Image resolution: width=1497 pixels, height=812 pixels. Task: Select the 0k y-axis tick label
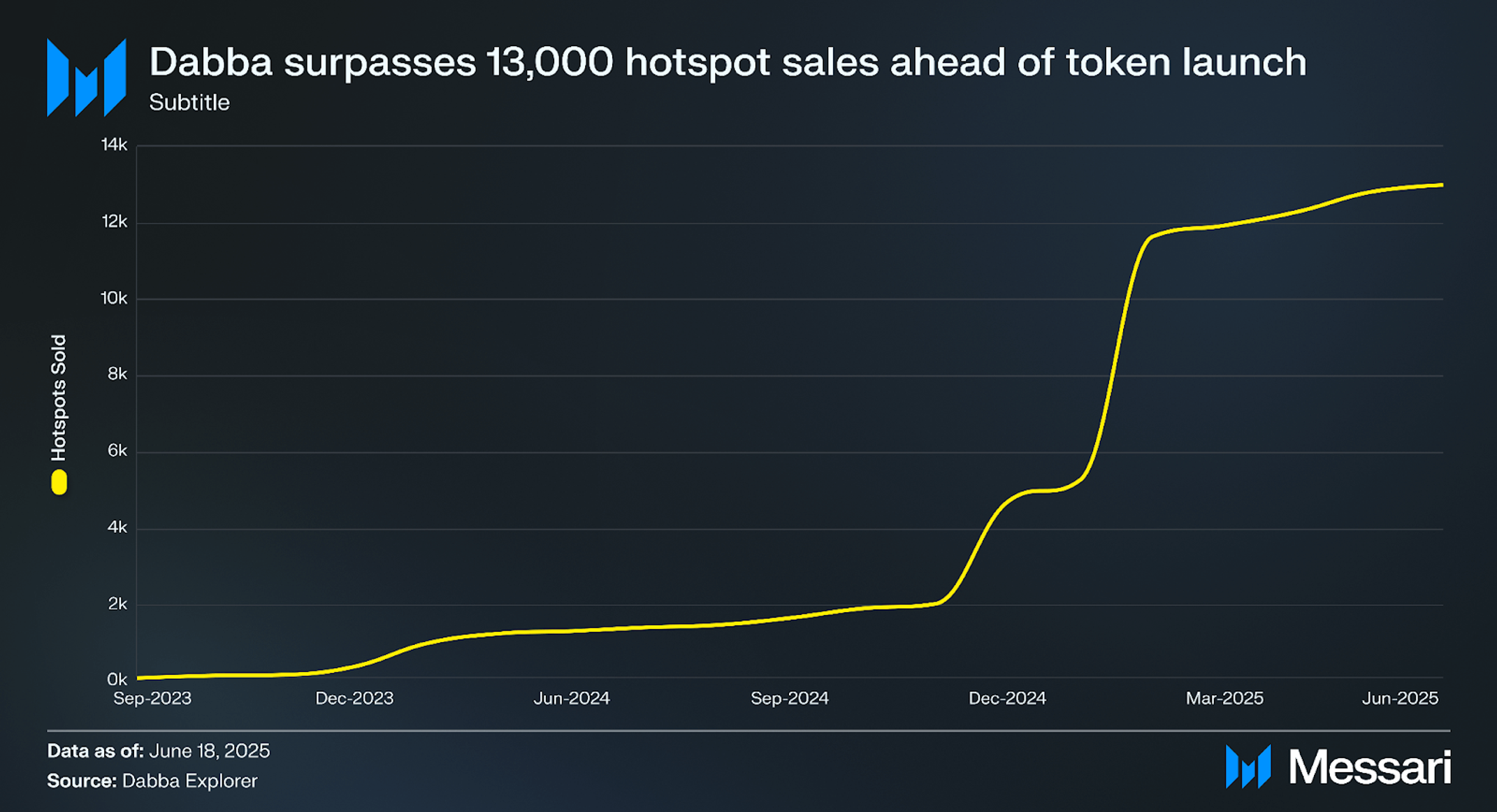point(117,679)
